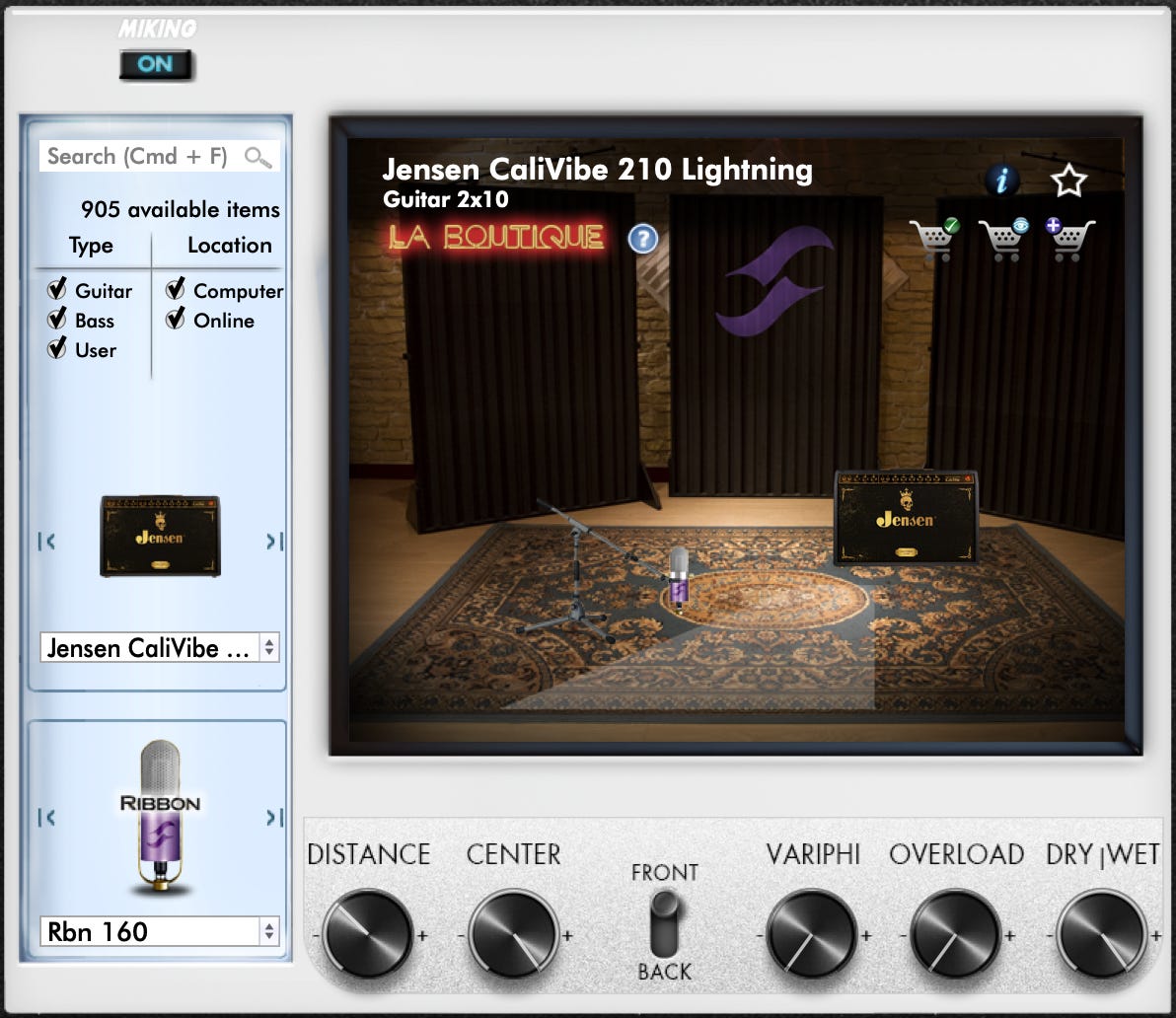The image size is (1176, 1018).
Task: Click the Center knob
Action: point(514,934)
